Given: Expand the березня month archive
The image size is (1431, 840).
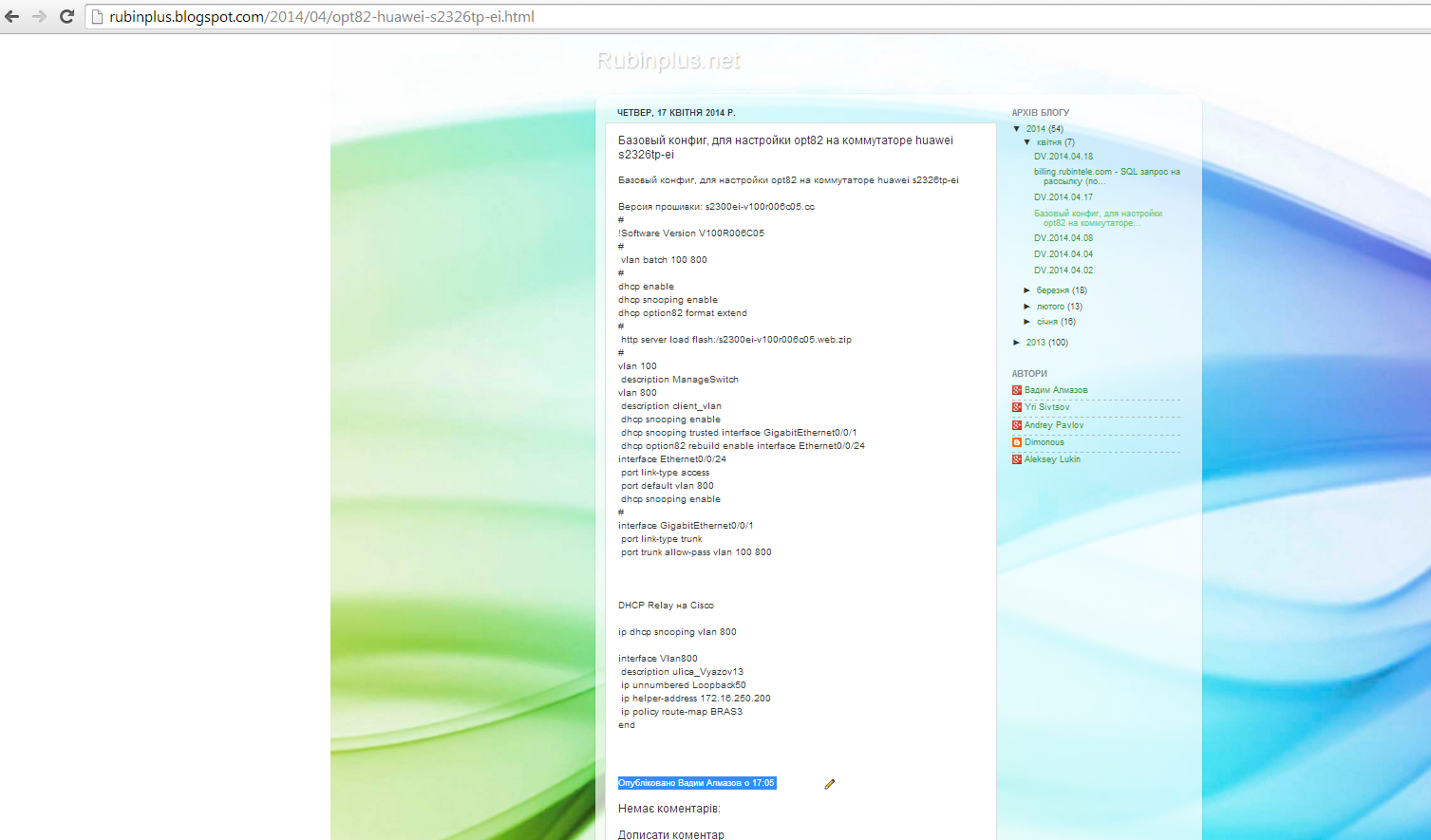Looking at the screenshot, I should pos(1027,290).
